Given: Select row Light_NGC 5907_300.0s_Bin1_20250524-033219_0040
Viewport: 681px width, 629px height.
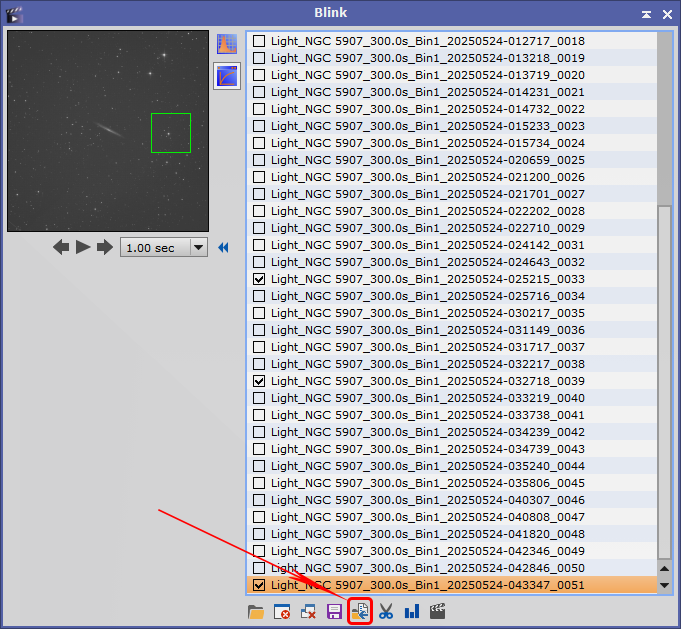Looking at the screenshot, I should click(452, 398).
